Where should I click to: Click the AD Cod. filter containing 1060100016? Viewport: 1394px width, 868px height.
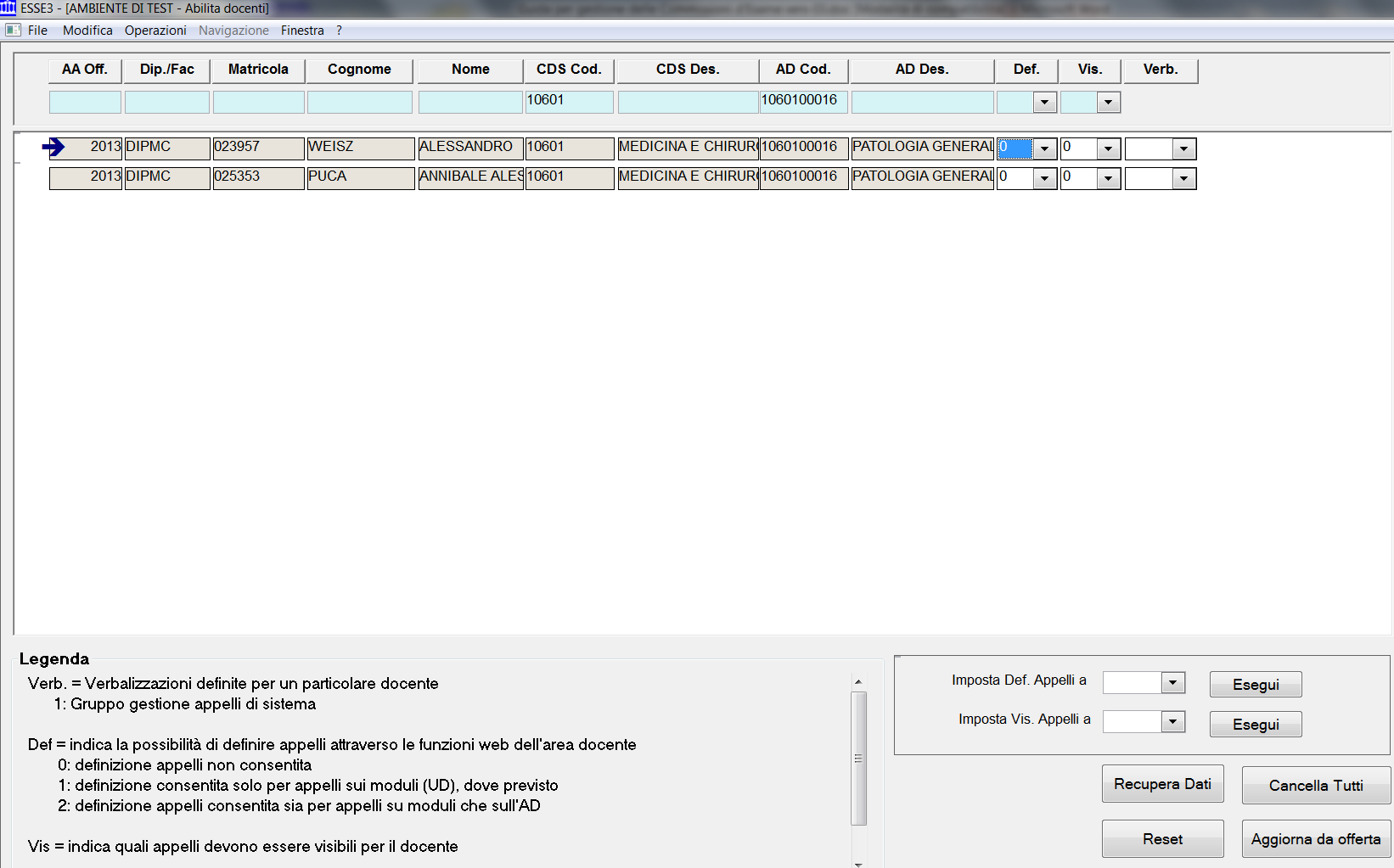pos(803,102)
